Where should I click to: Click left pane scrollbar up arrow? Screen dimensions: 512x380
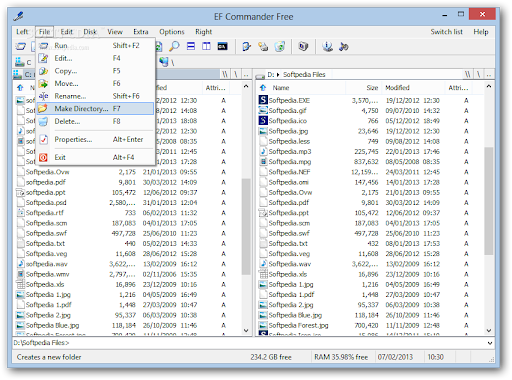coord(246,86)
